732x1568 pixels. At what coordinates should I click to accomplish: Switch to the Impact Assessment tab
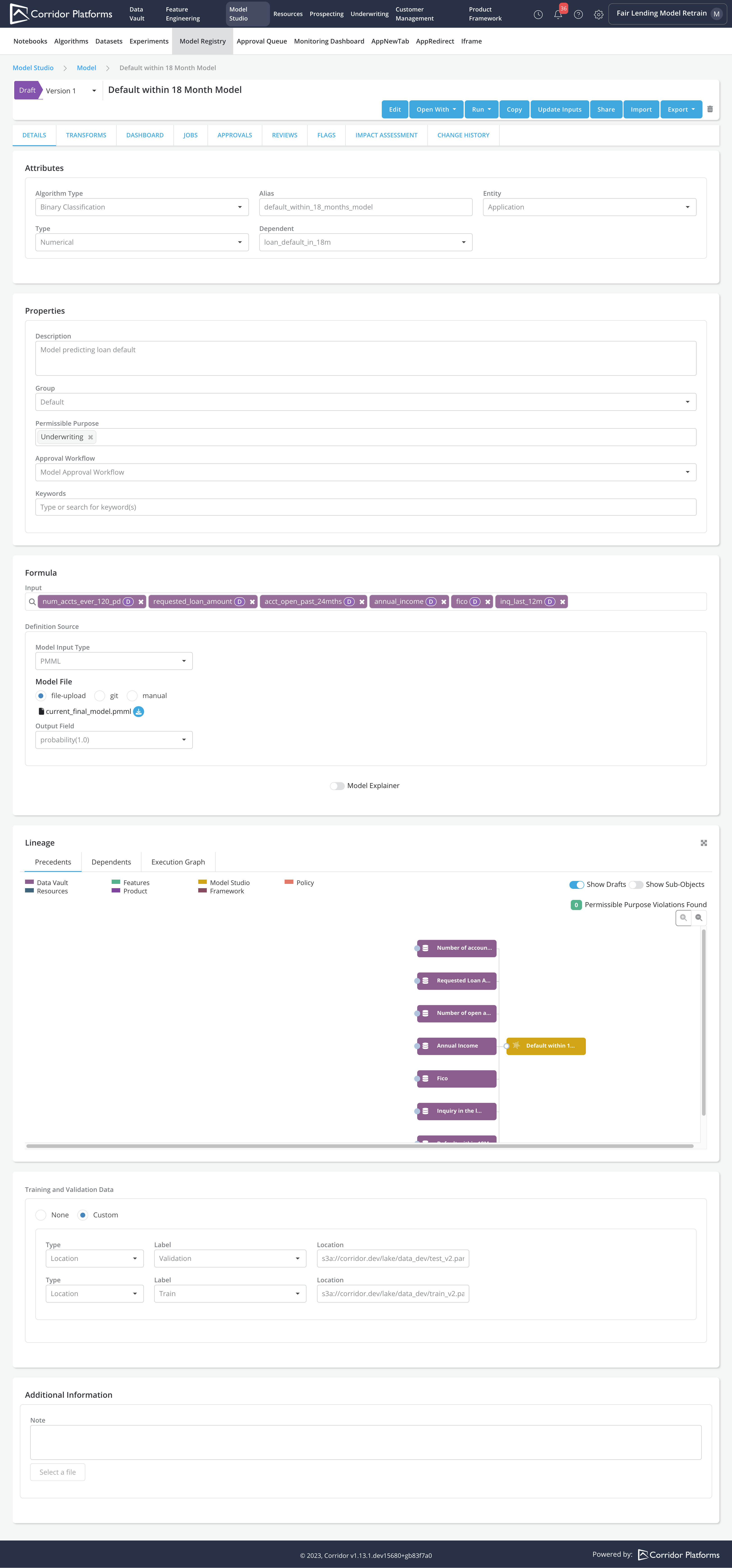click(x=386, y=135)
